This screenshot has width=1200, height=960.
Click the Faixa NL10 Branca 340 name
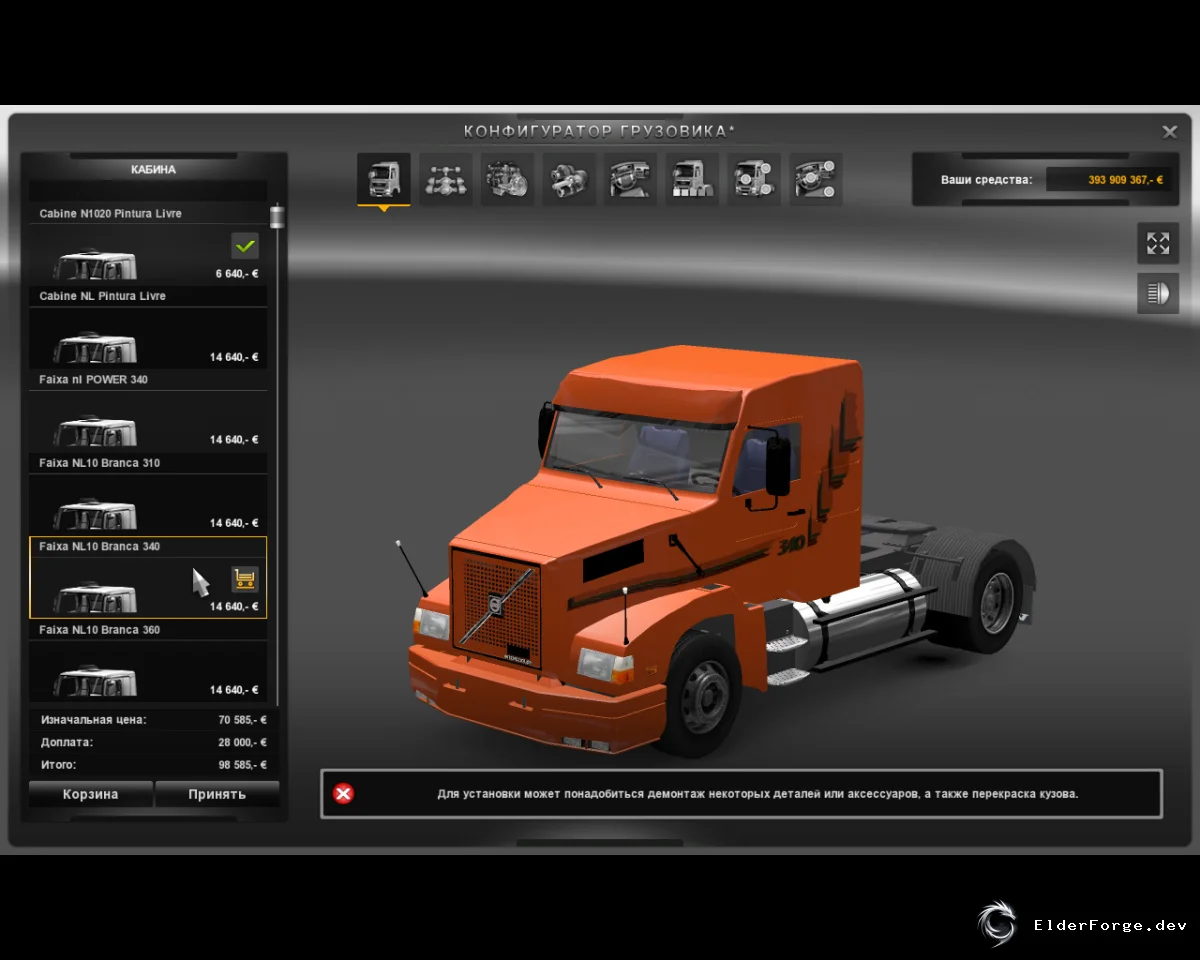point(100,547)
